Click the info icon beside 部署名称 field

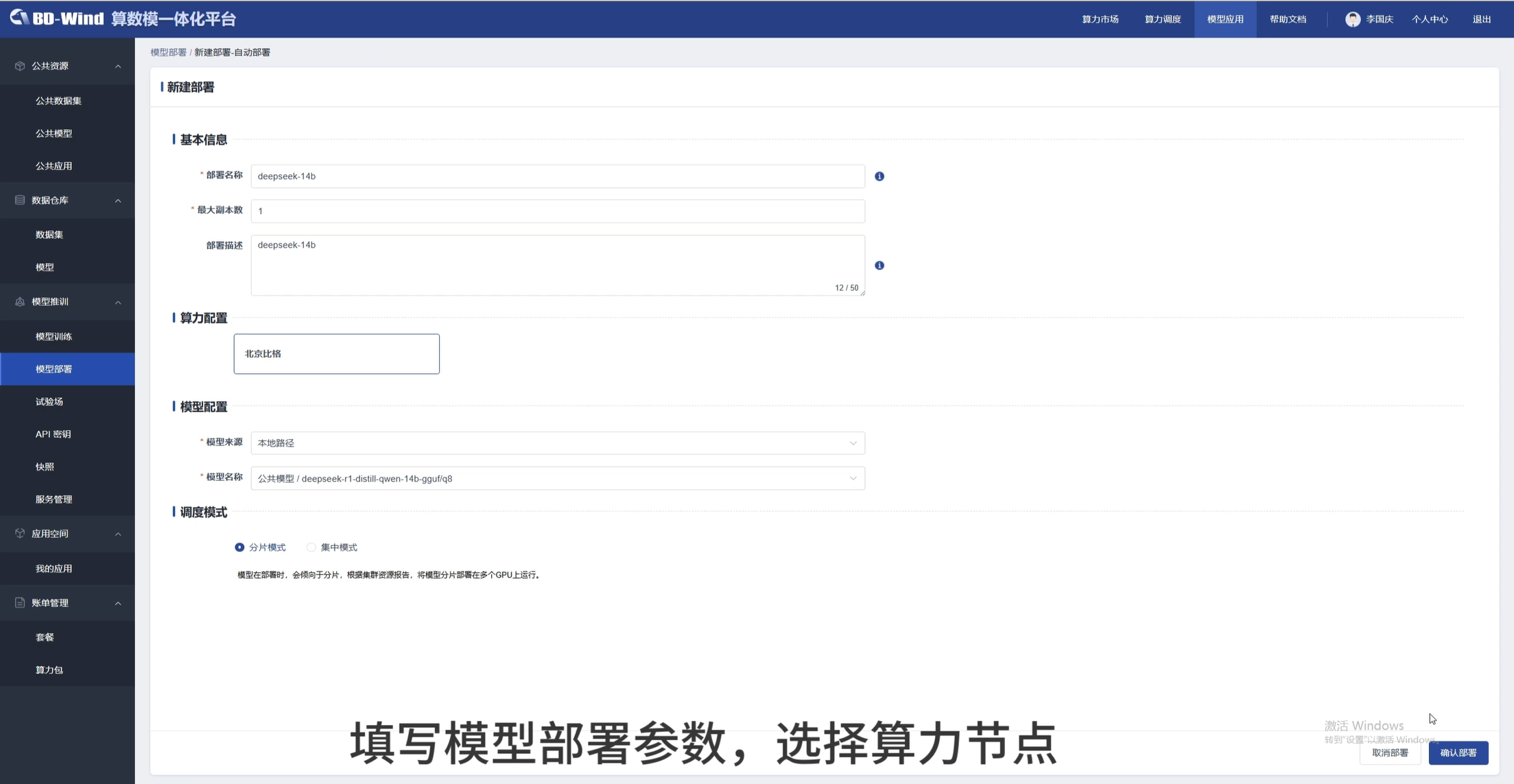click(879, 176)
